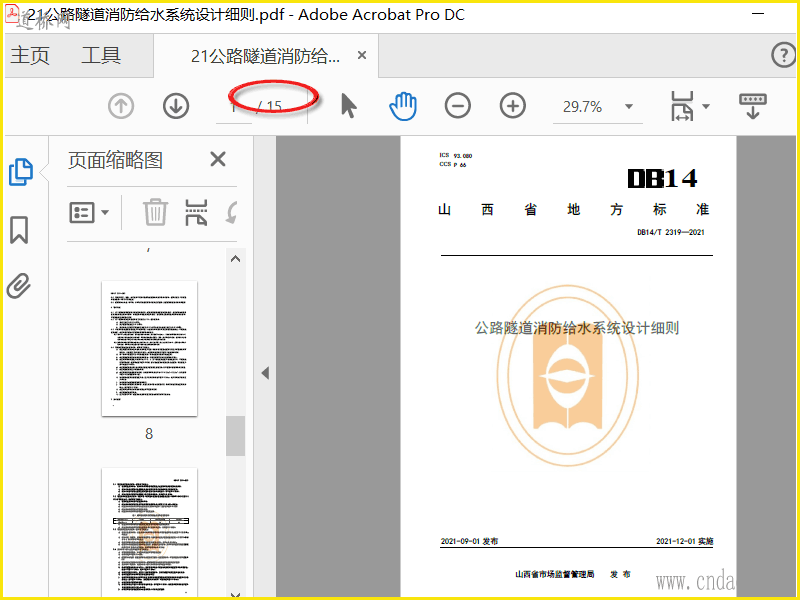Click the page 8 number label

point(149,434)
